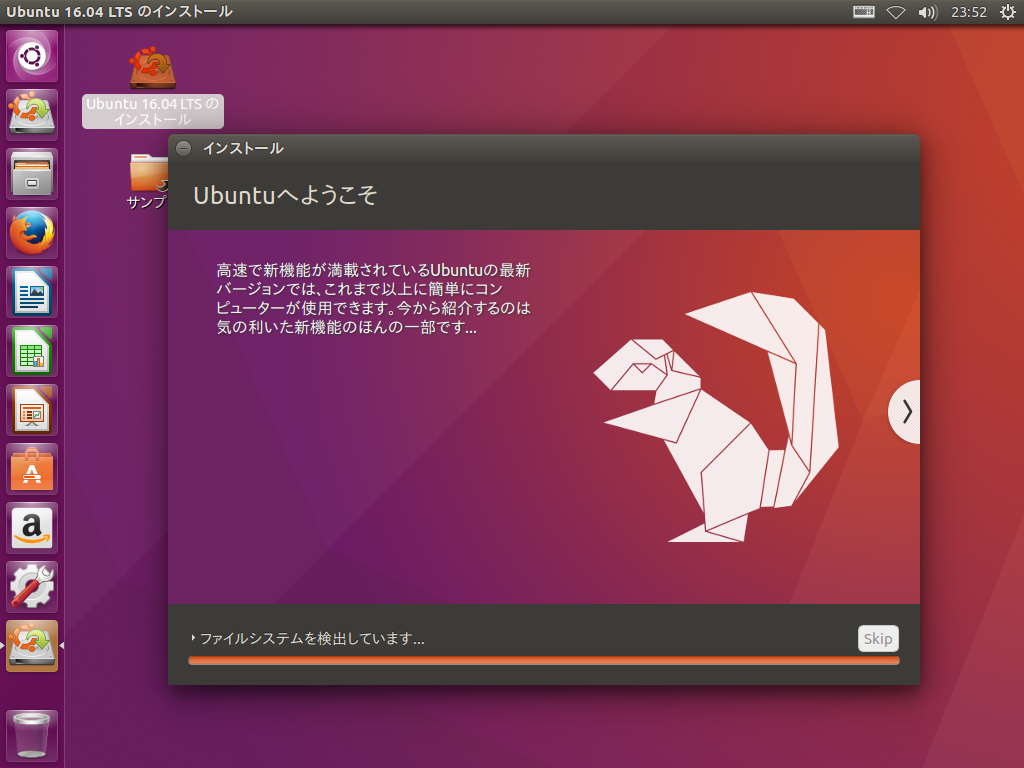Expand the installer details triangle

tap(193, 637)
